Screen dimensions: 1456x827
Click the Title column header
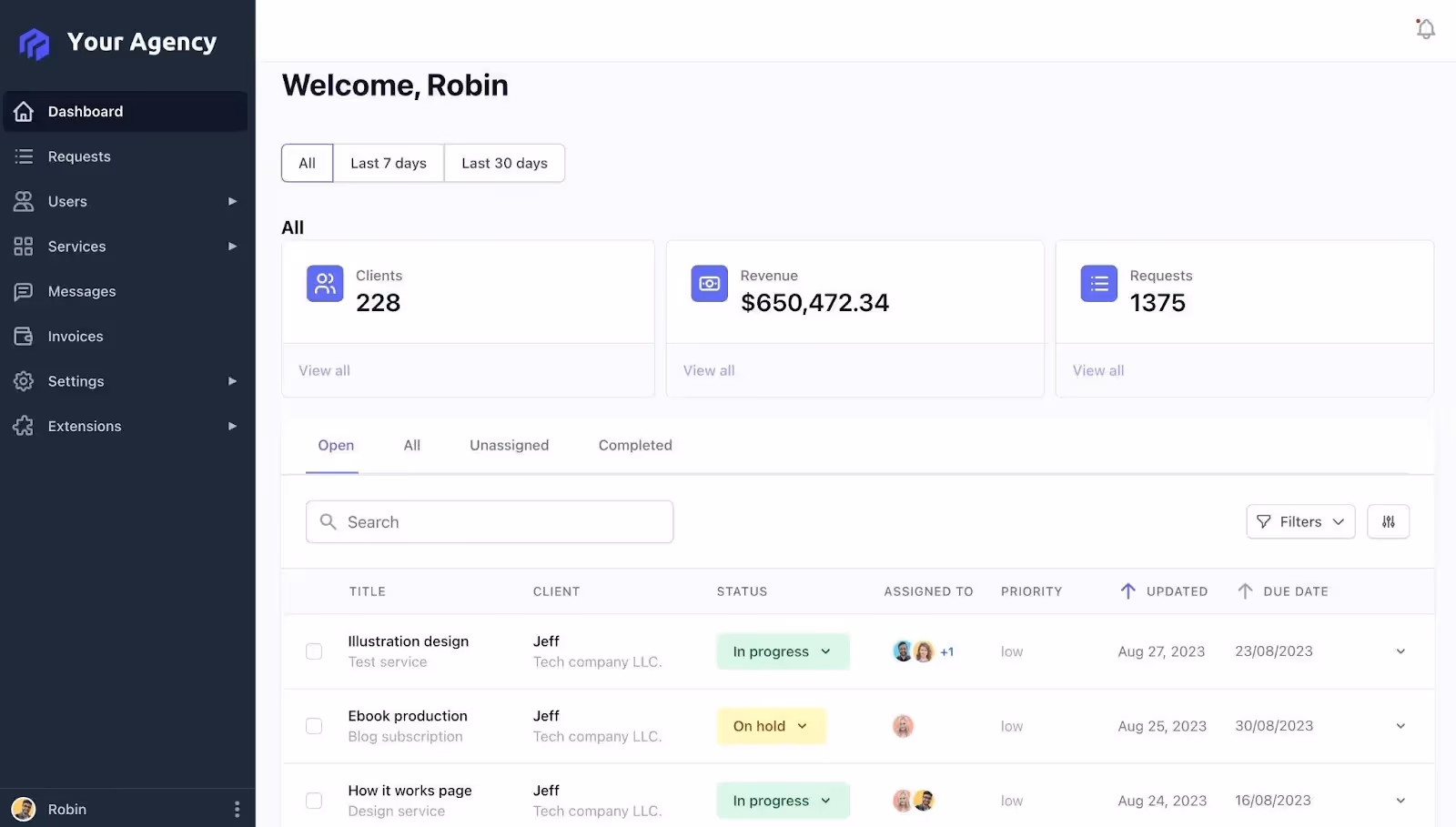point(368,591)
